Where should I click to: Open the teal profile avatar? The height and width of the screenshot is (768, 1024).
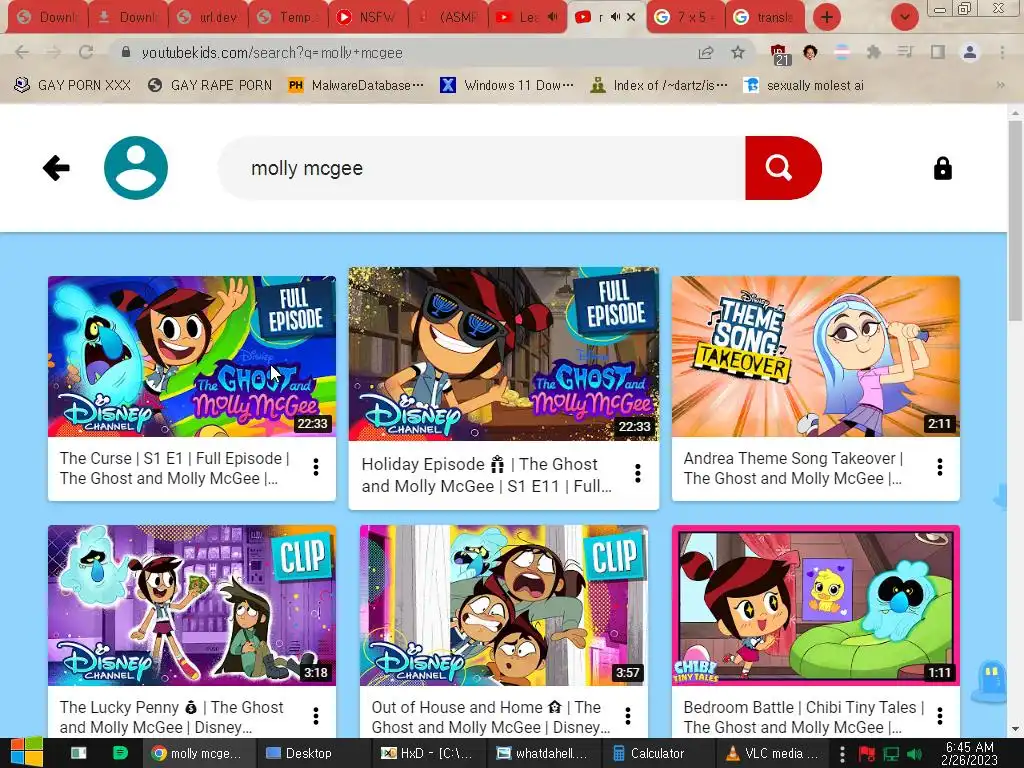point(136,168)
